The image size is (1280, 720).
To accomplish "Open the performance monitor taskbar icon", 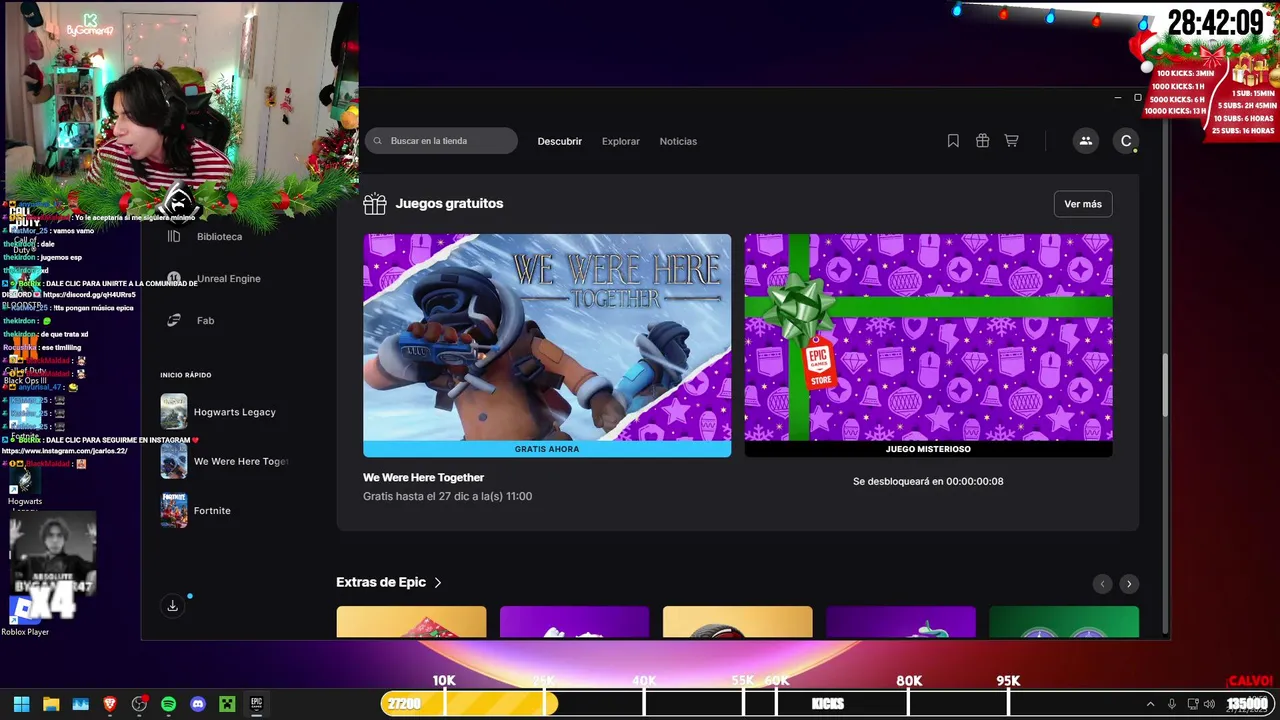I will (x=80, y=704).
